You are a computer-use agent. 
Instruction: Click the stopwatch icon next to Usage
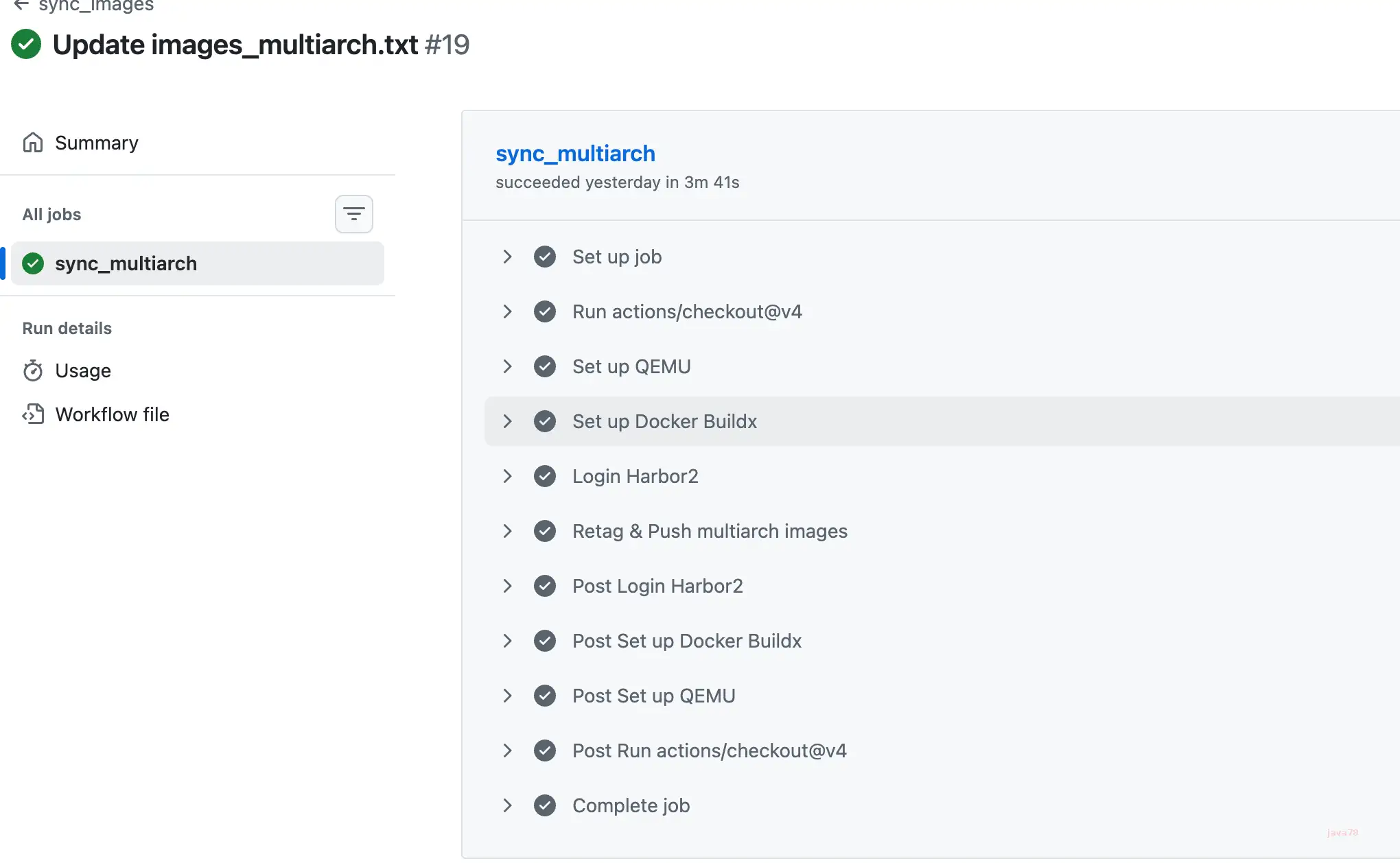pyautogui.click(x=34, y=370)
